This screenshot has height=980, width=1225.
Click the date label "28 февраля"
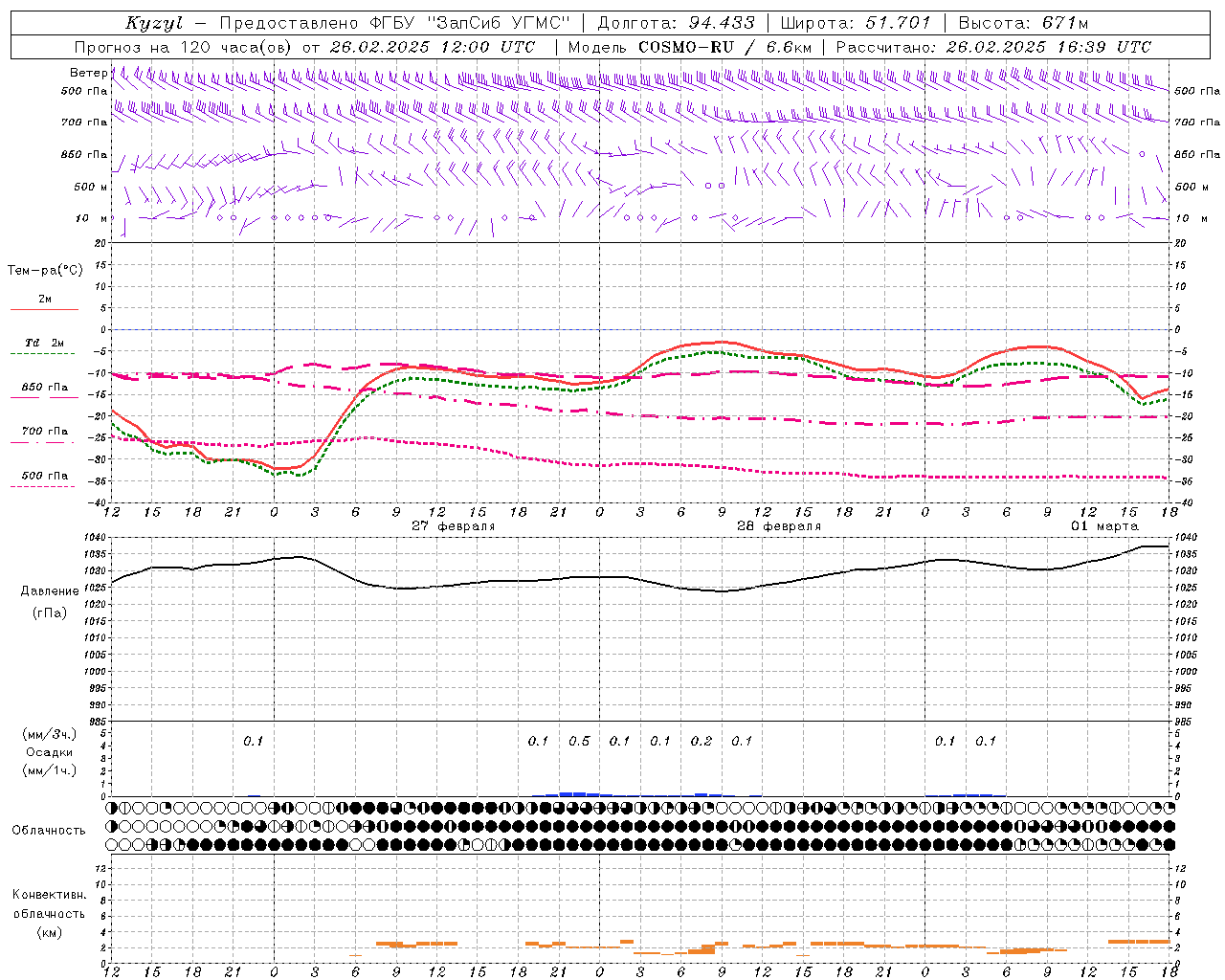779,526
